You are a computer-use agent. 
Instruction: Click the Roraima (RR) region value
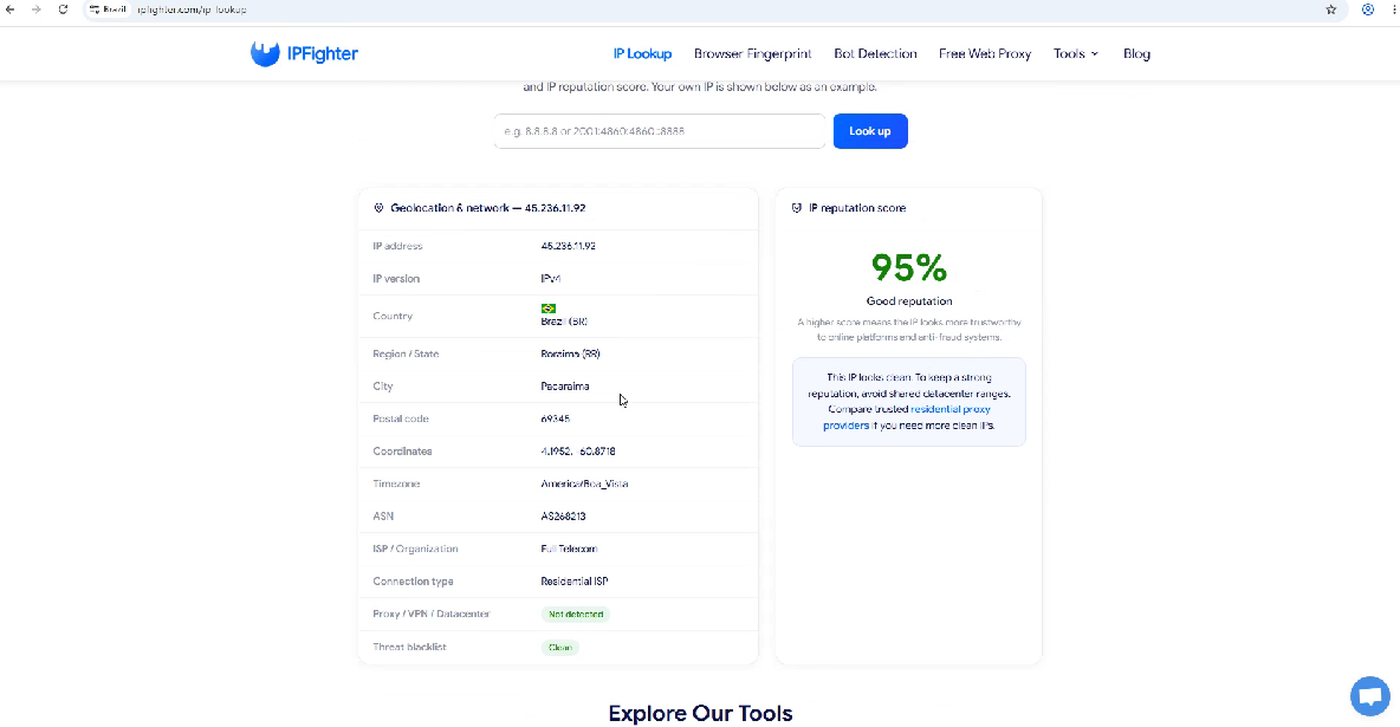[x=570, y=354]
